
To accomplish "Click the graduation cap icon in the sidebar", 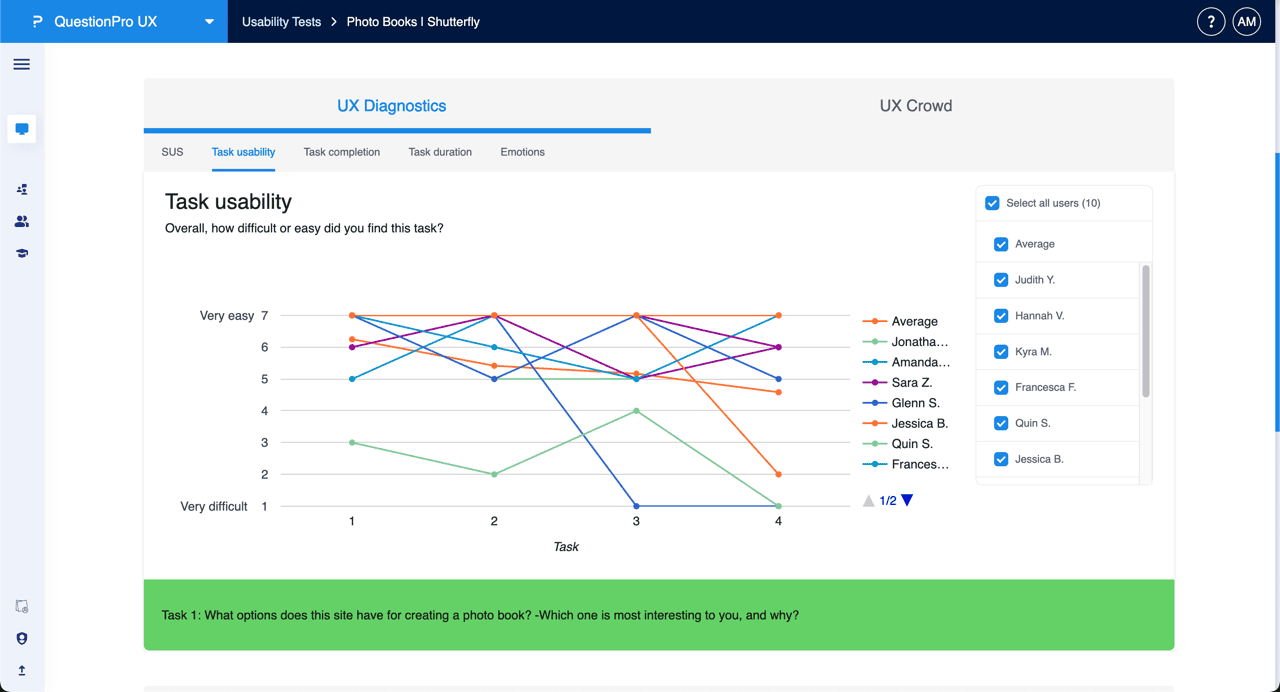I will (x=21, y=253).
